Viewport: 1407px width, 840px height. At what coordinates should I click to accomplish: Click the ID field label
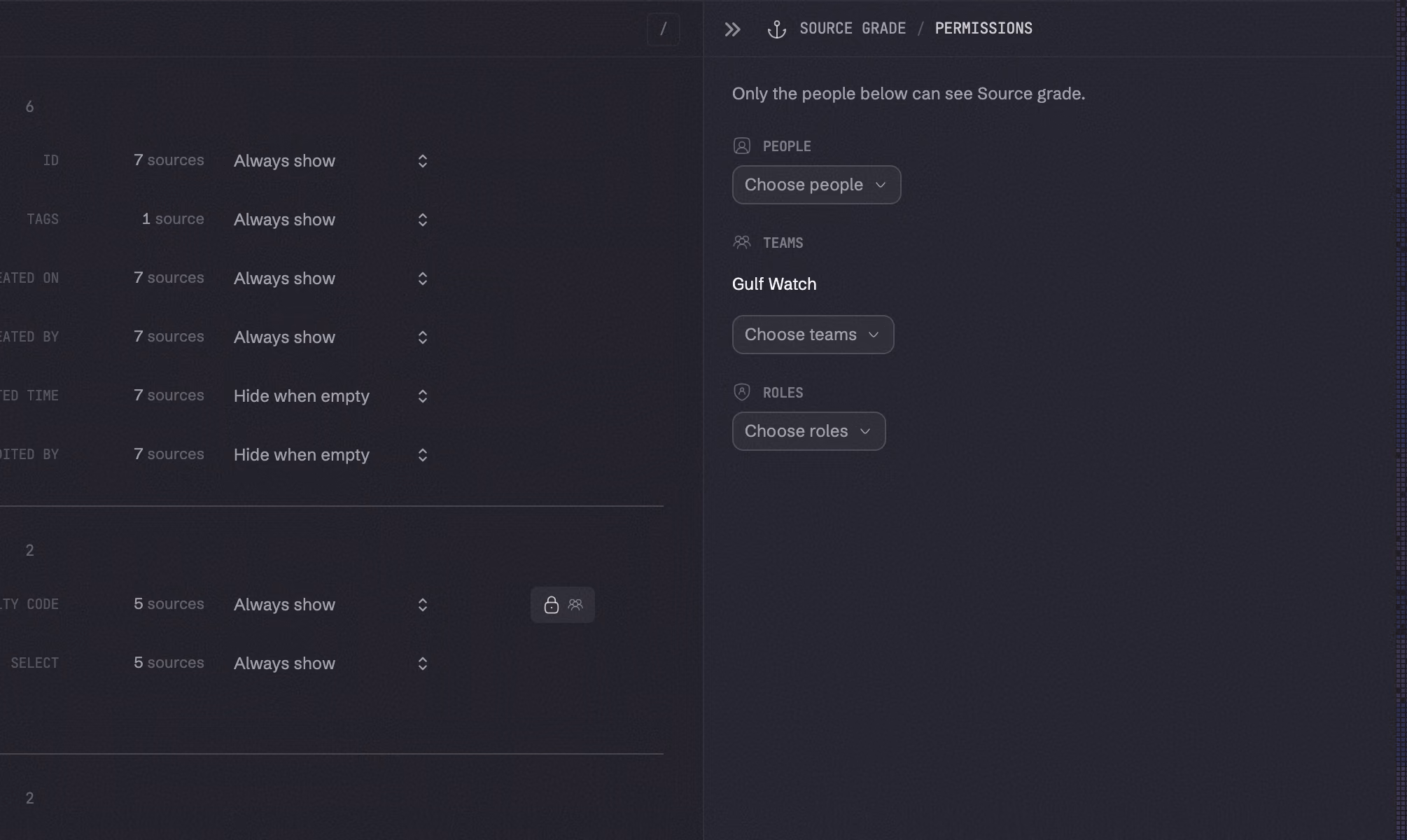pos(51,160)
